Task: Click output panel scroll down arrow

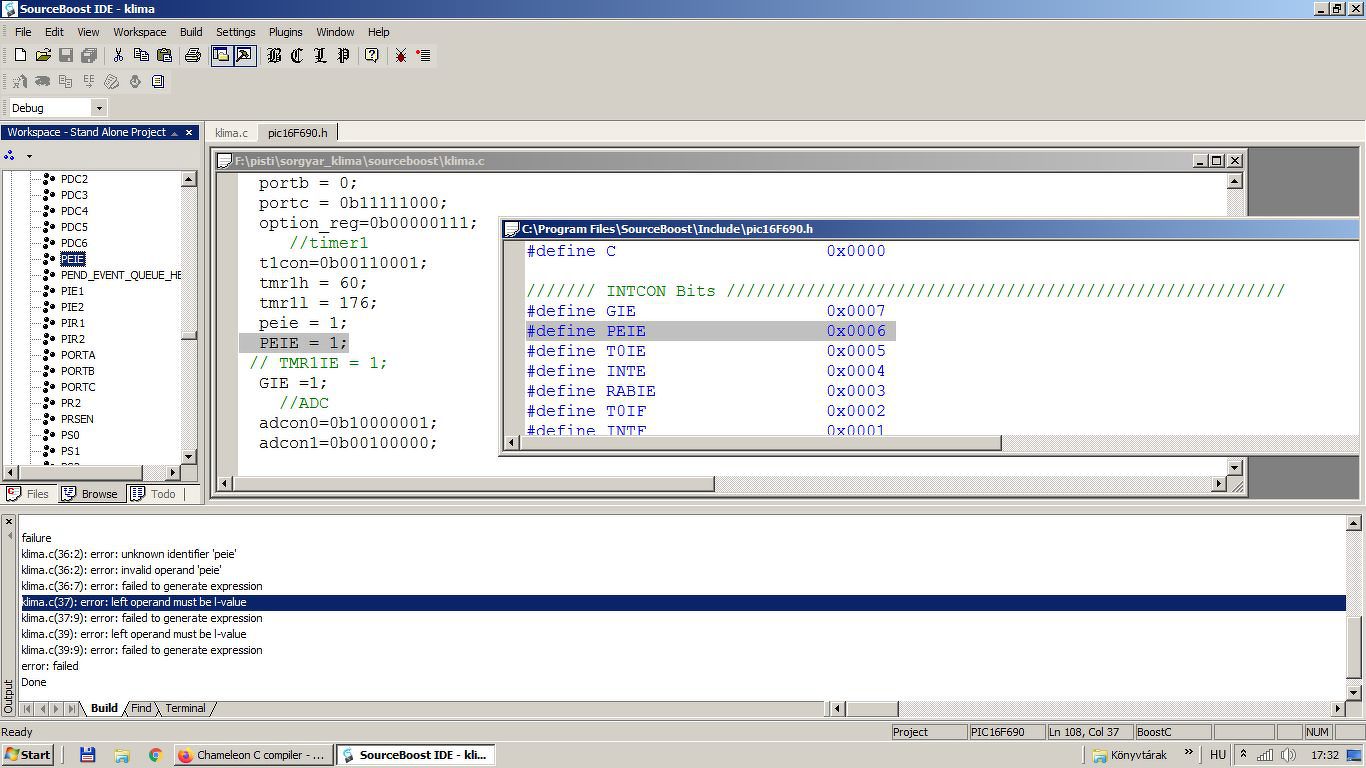Action: [1354, 692]
